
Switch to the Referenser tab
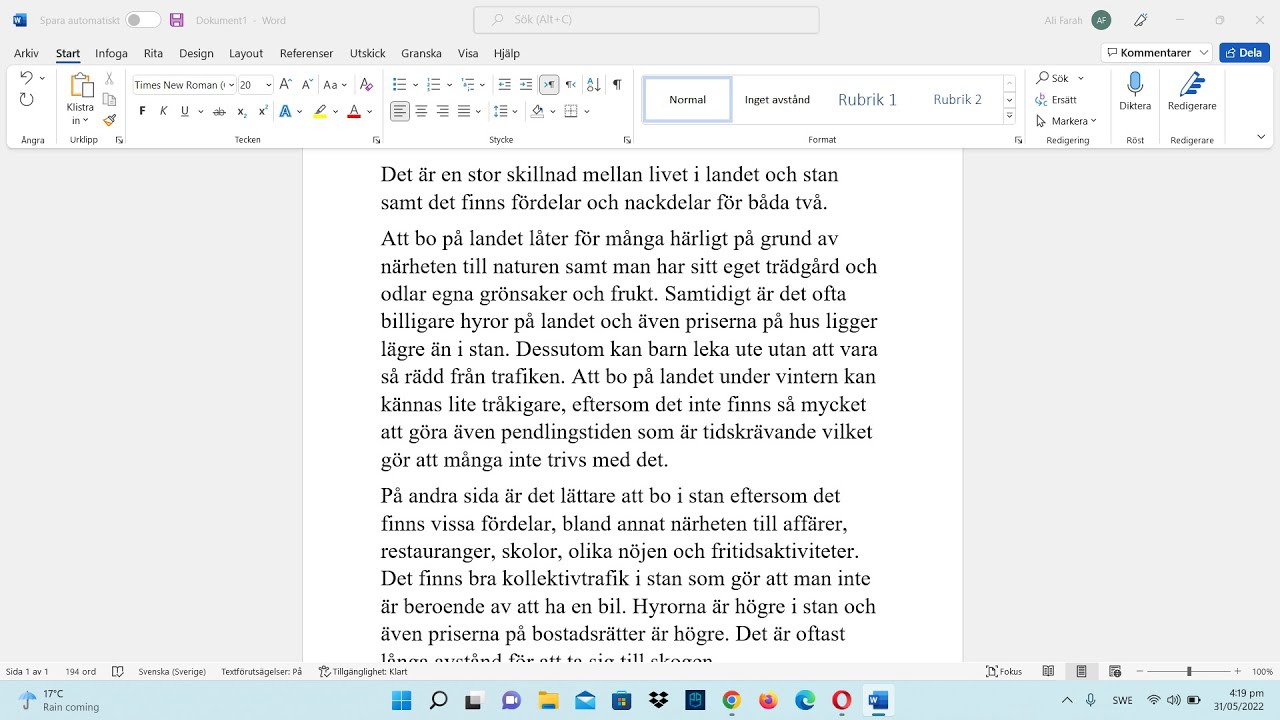click(x=306, y=53)
